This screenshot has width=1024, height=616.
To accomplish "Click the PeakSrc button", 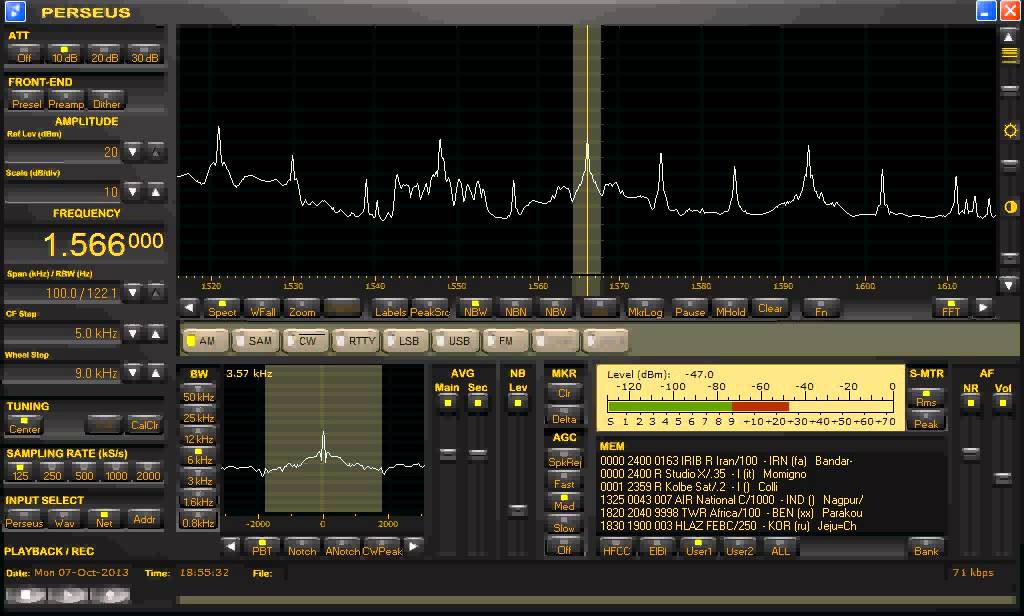I will point(430,308).
